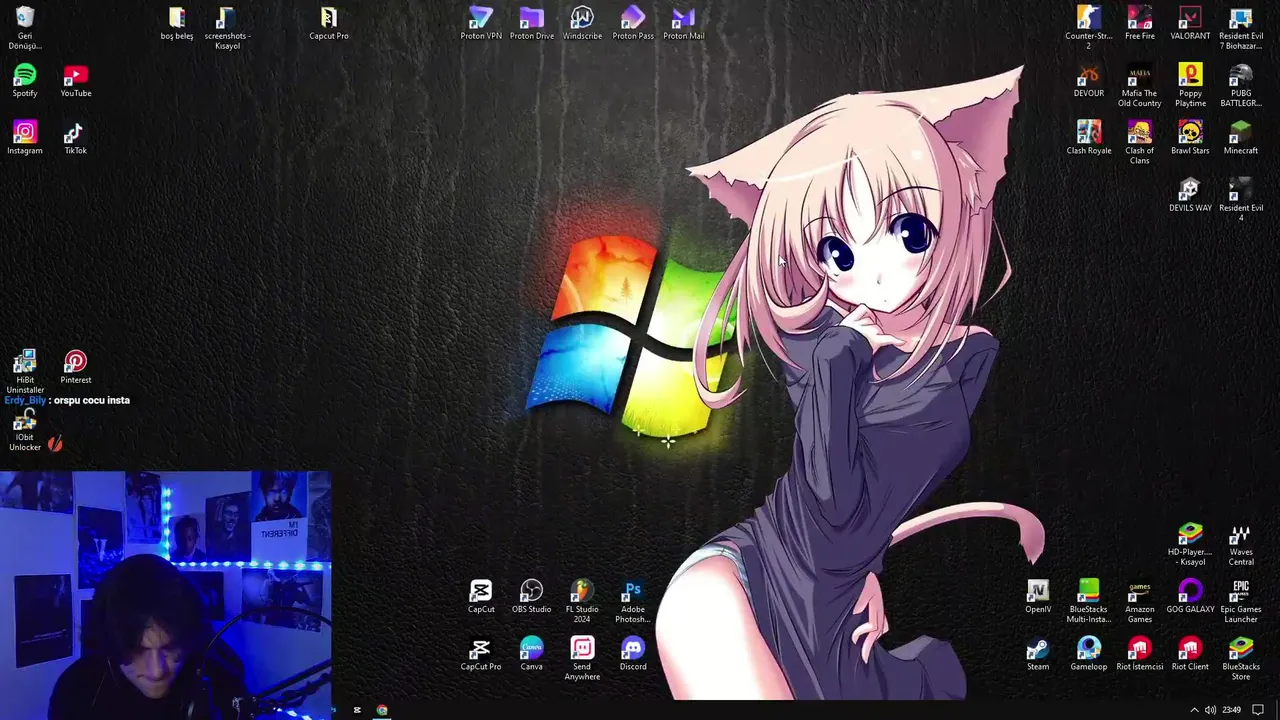Open CapCut from the taskbar
The image size is (1280, 720).
click(x=357, y=710)
